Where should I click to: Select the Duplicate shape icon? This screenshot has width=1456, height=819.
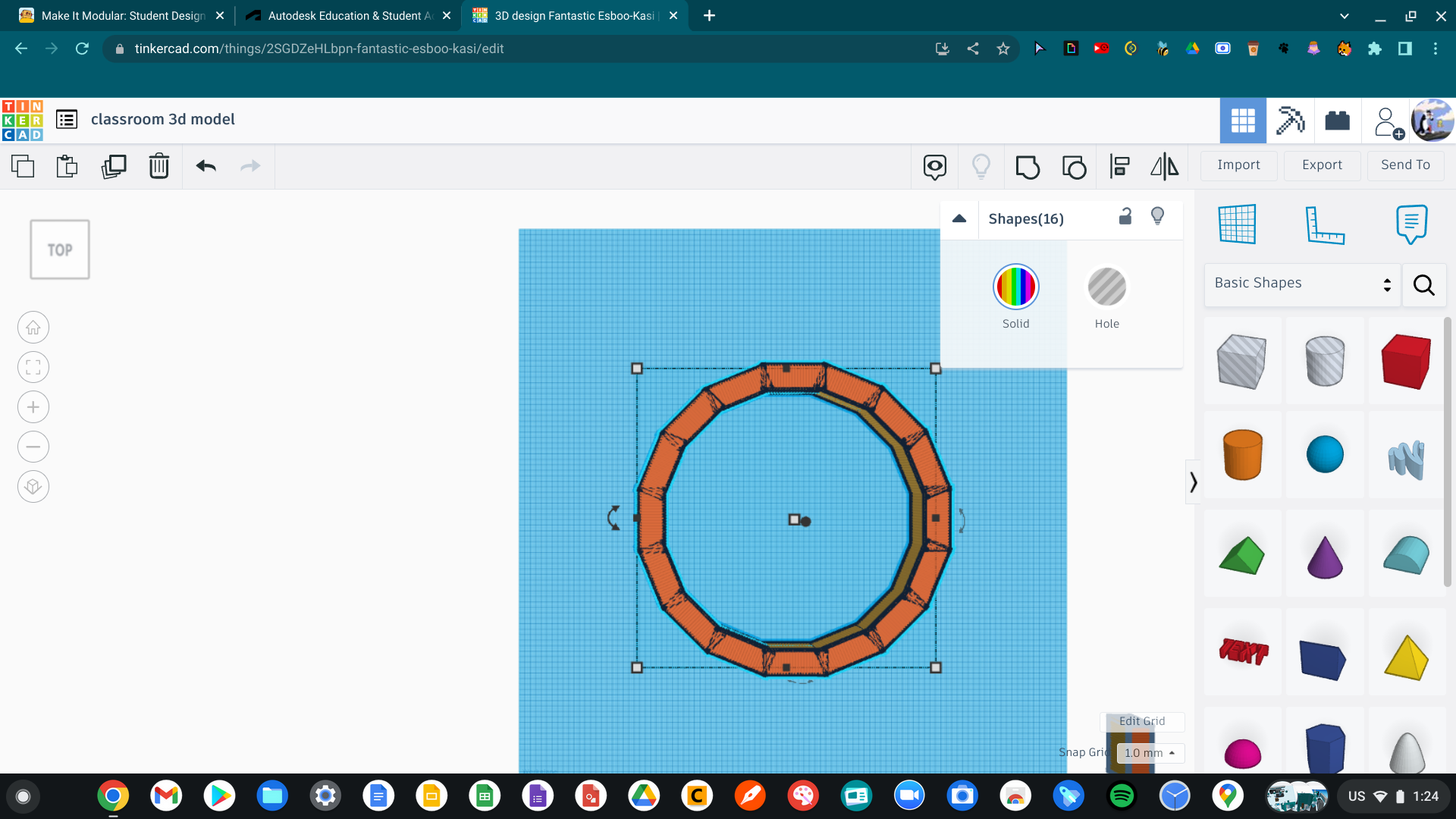[112, 165]
